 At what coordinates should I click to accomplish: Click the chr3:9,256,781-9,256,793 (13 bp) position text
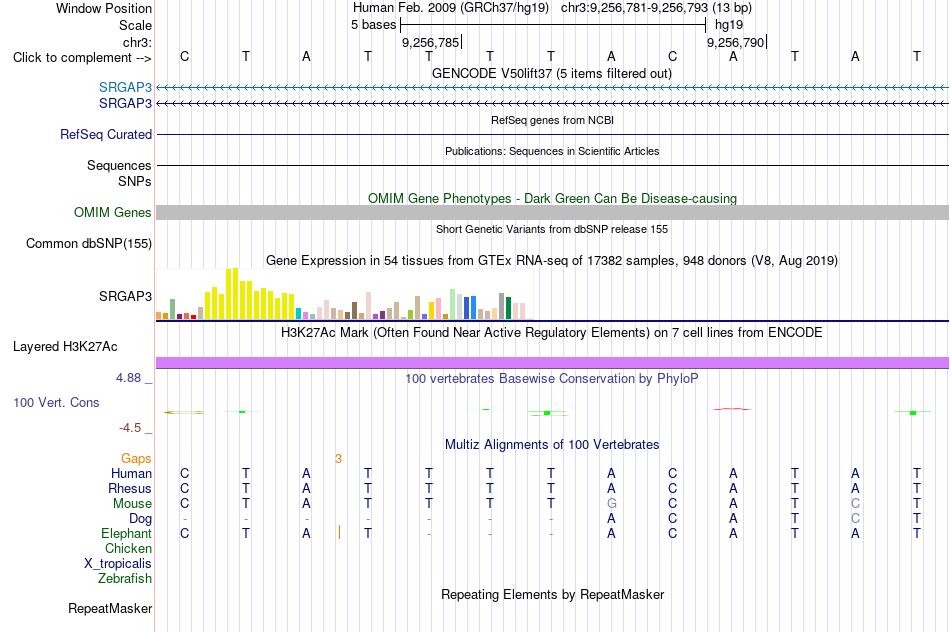[656, 8]
